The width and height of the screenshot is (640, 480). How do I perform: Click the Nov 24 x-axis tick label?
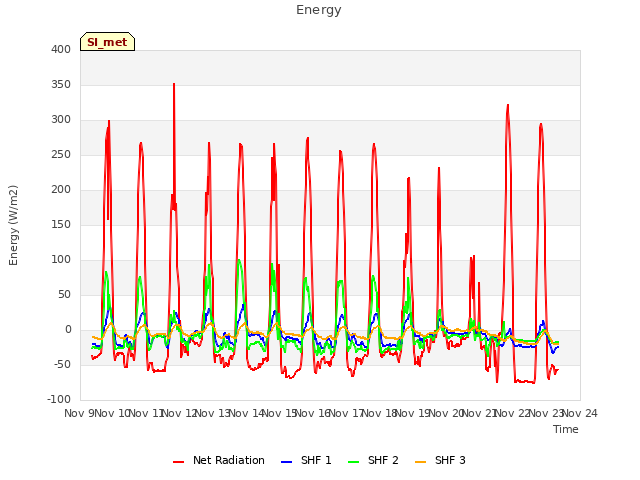tap(580, 414)
